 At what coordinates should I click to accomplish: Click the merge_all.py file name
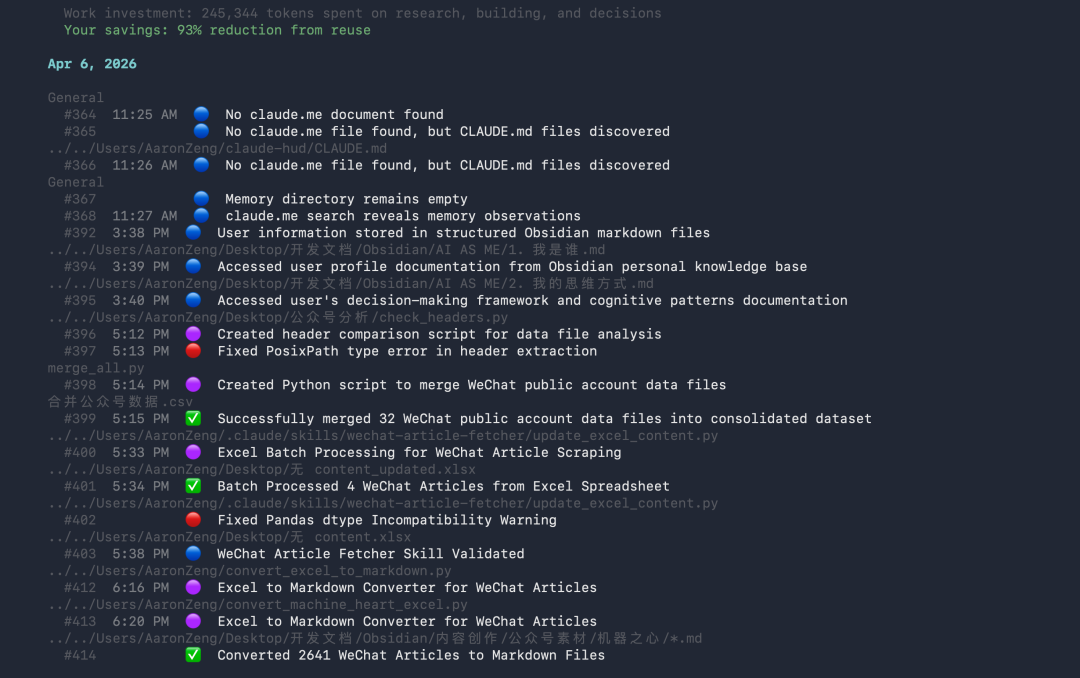pos(96,368)
